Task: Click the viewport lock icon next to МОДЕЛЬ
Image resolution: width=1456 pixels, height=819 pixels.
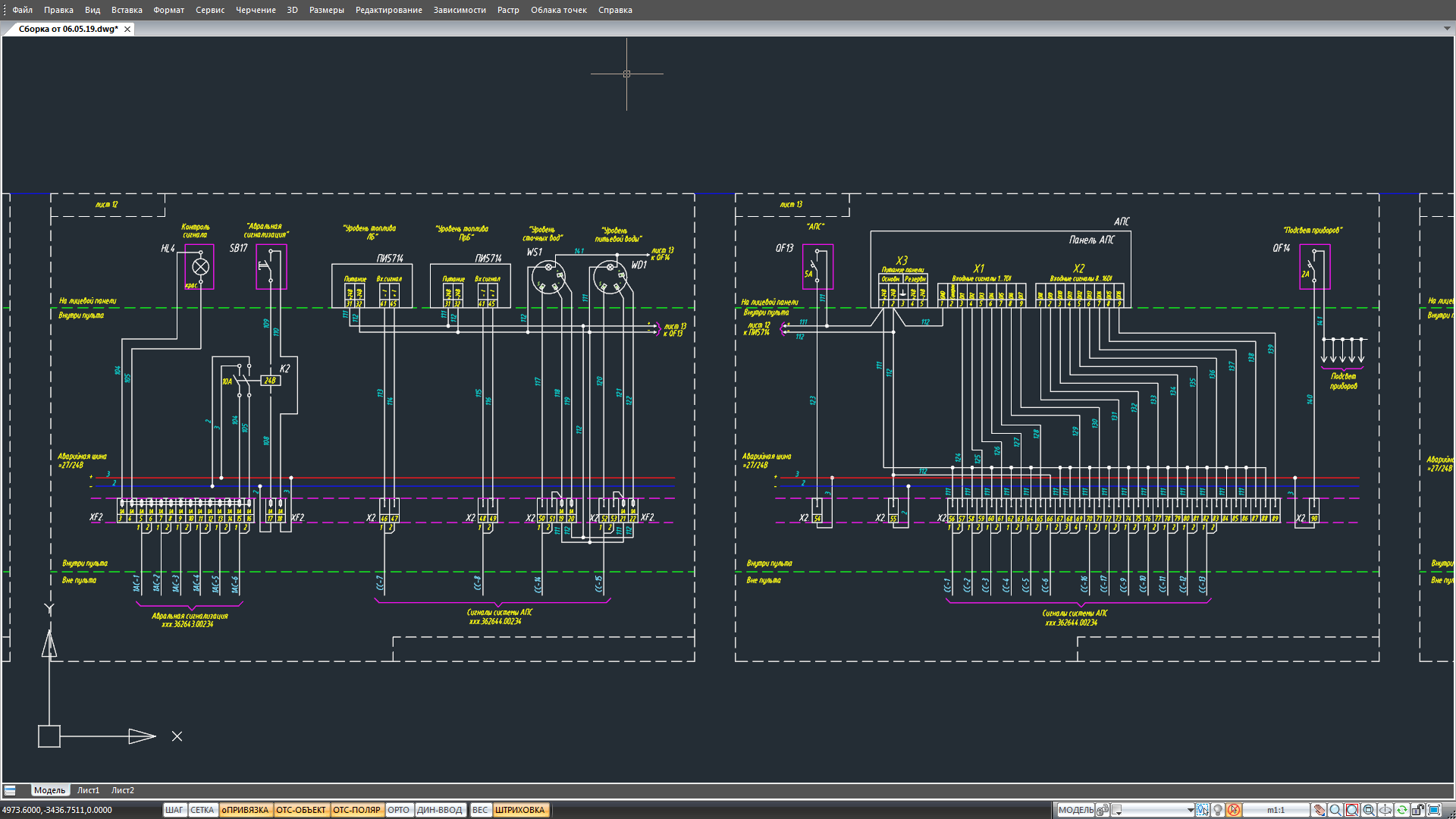Action: pos(1103,810)
